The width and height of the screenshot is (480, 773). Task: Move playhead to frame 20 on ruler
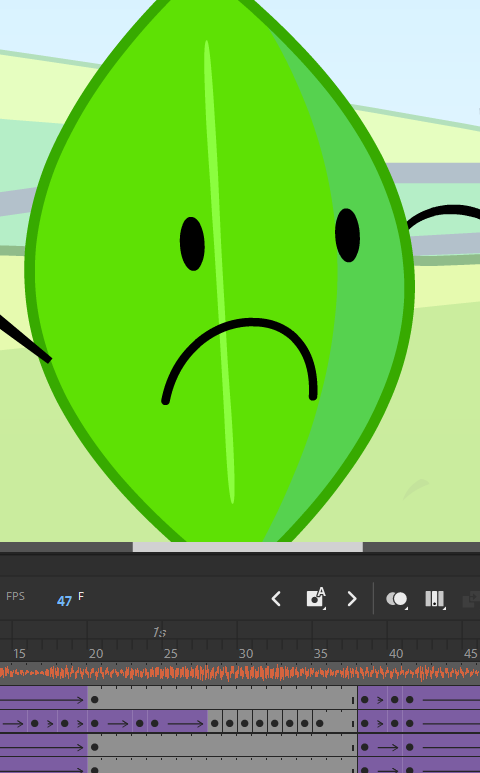pos(96,654)
